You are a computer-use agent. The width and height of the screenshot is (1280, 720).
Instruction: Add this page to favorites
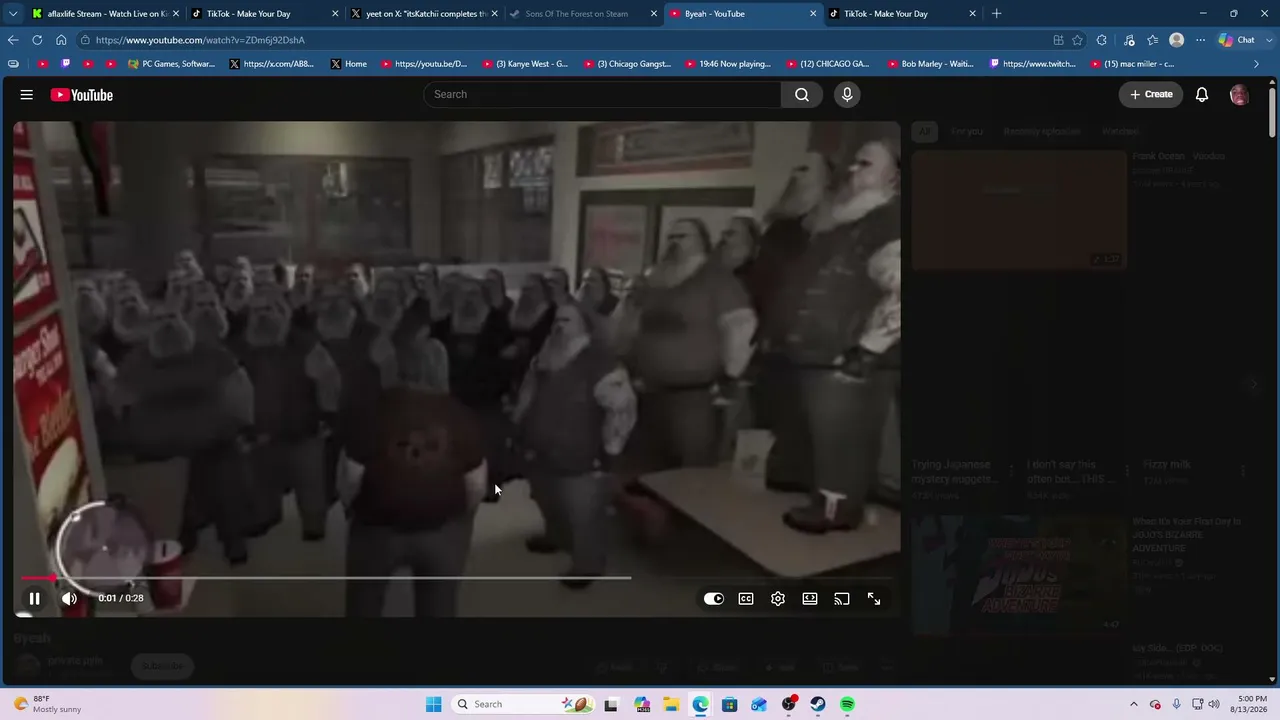[x=1077, y=40]
